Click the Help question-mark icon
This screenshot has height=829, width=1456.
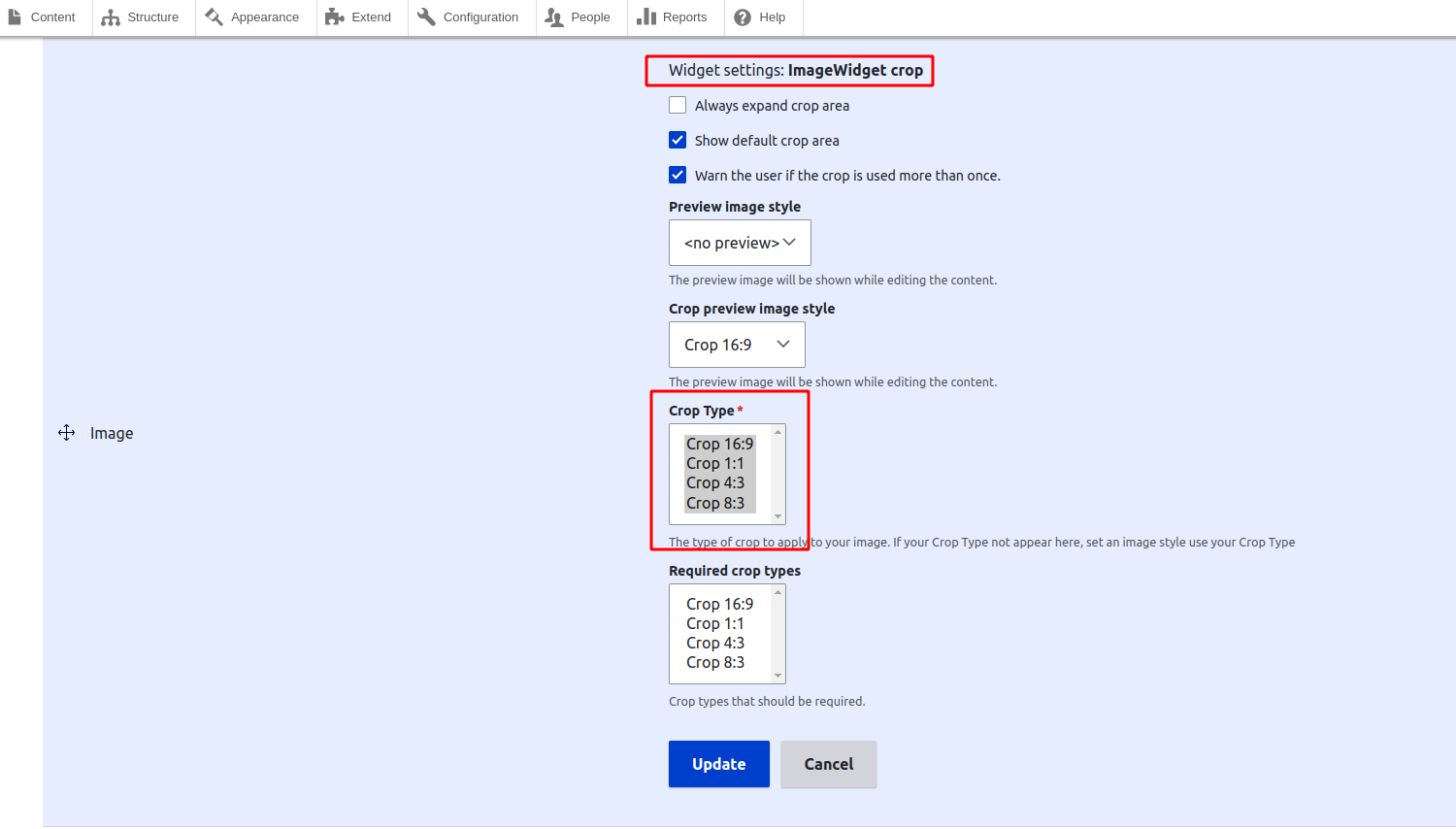click(742, 17)
